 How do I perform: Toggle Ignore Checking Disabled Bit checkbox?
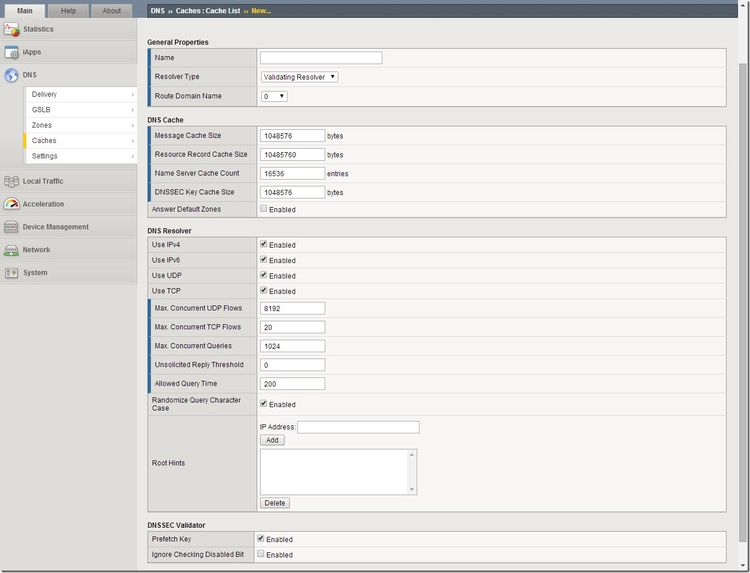262,554
